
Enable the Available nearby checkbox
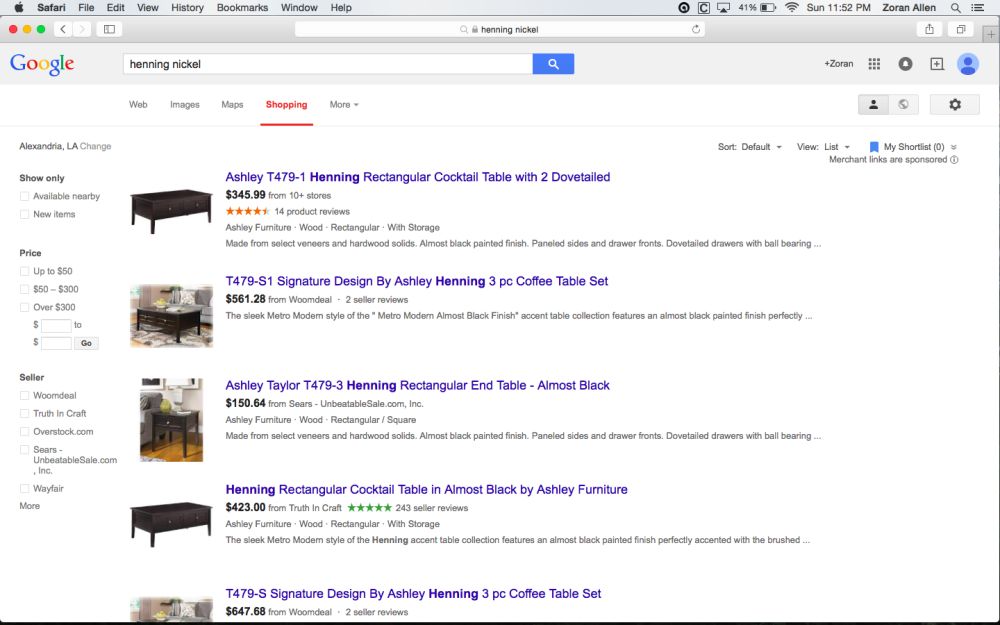(x=24, y=196)
